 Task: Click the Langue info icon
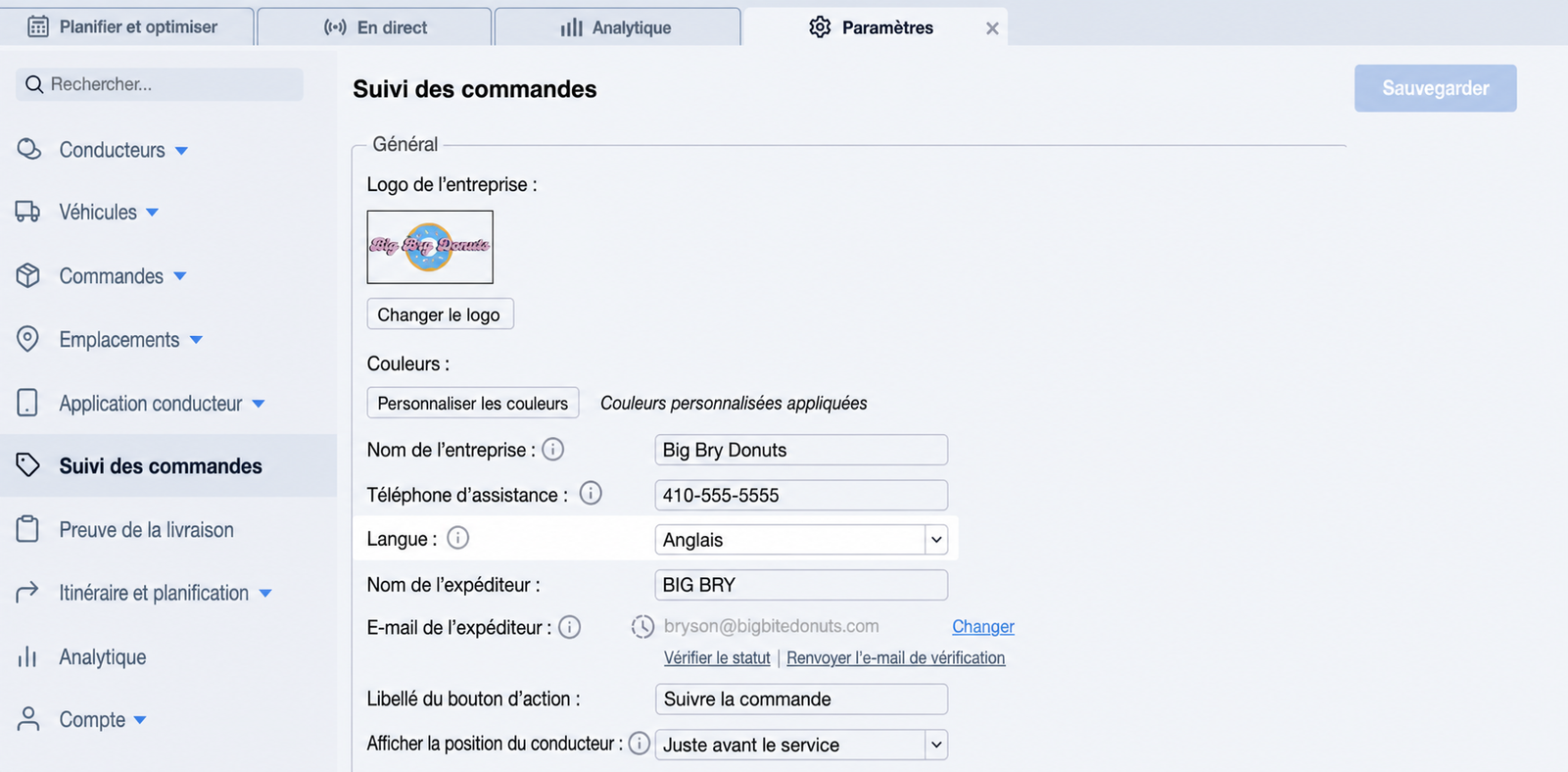click(457, 538)
